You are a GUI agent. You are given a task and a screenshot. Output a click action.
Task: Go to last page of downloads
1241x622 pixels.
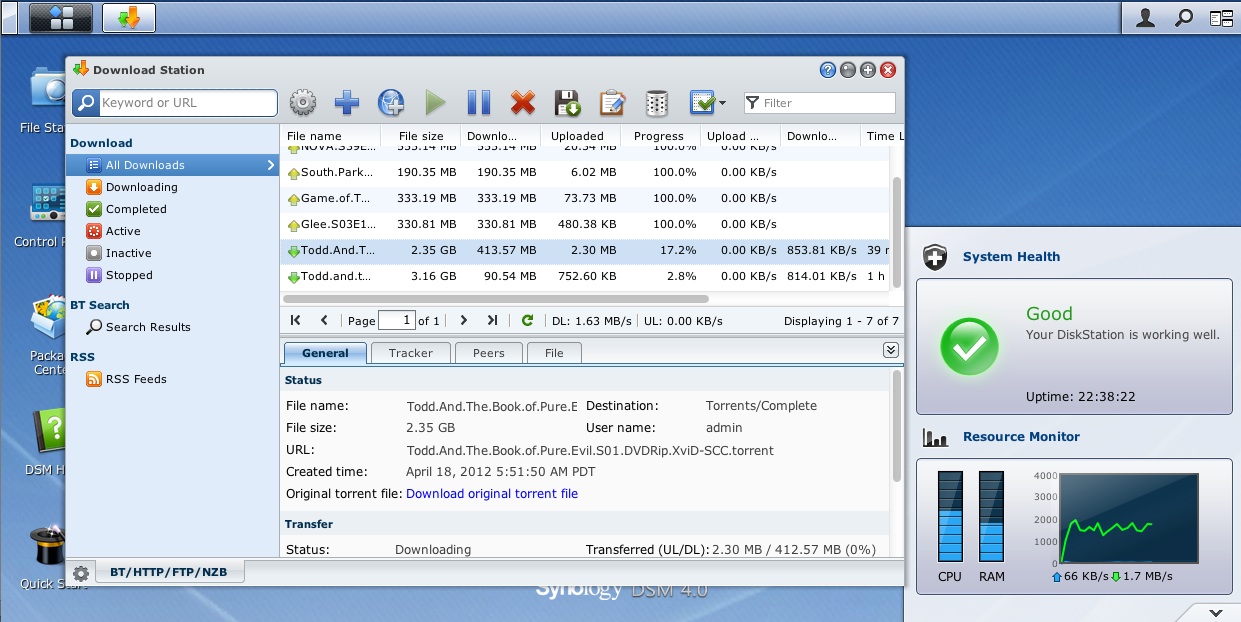pyautogui.click(x=492, y=320)
